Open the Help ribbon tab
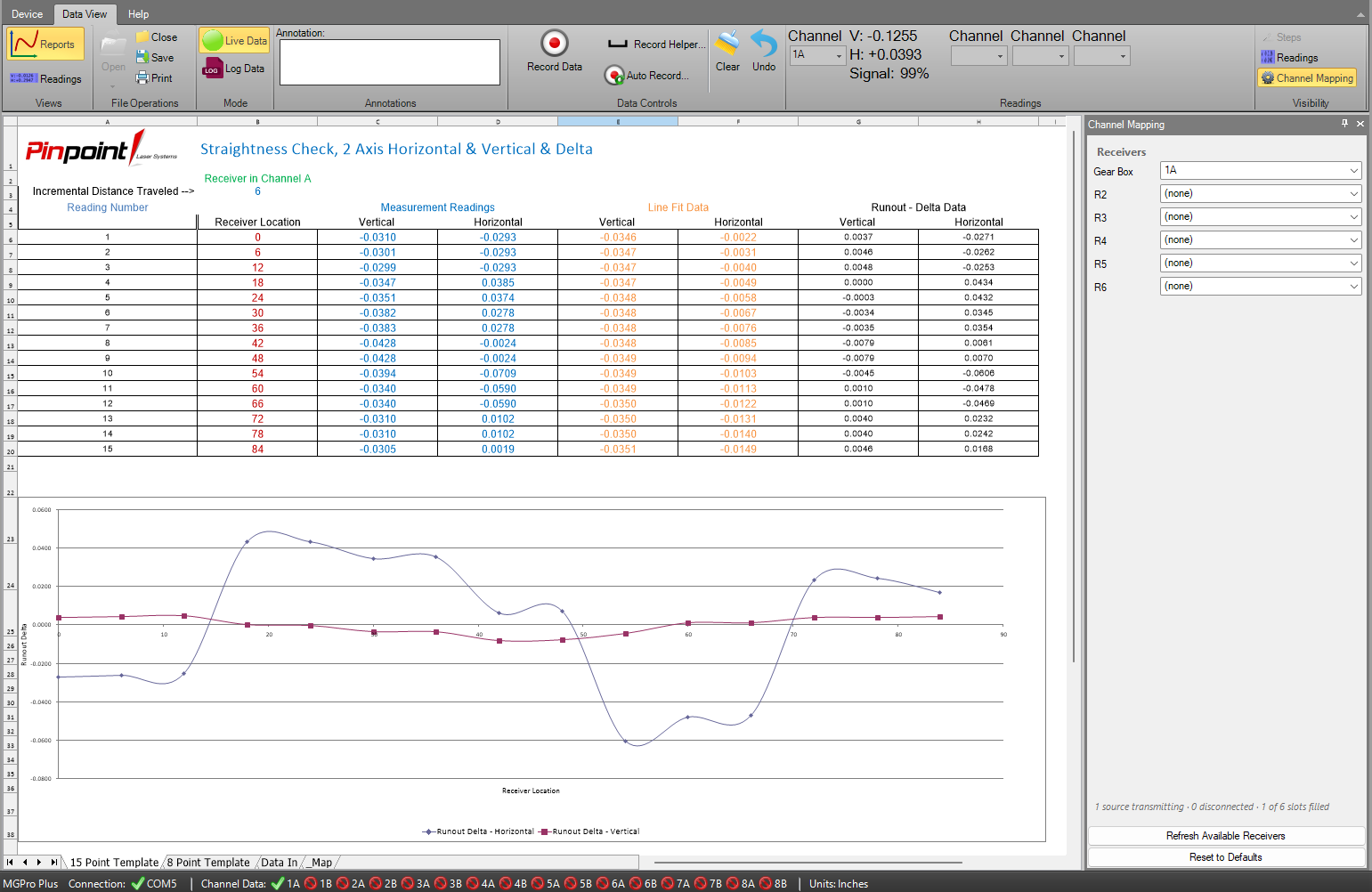Viewport: 1372px width, 892px height. pos(138,14)
